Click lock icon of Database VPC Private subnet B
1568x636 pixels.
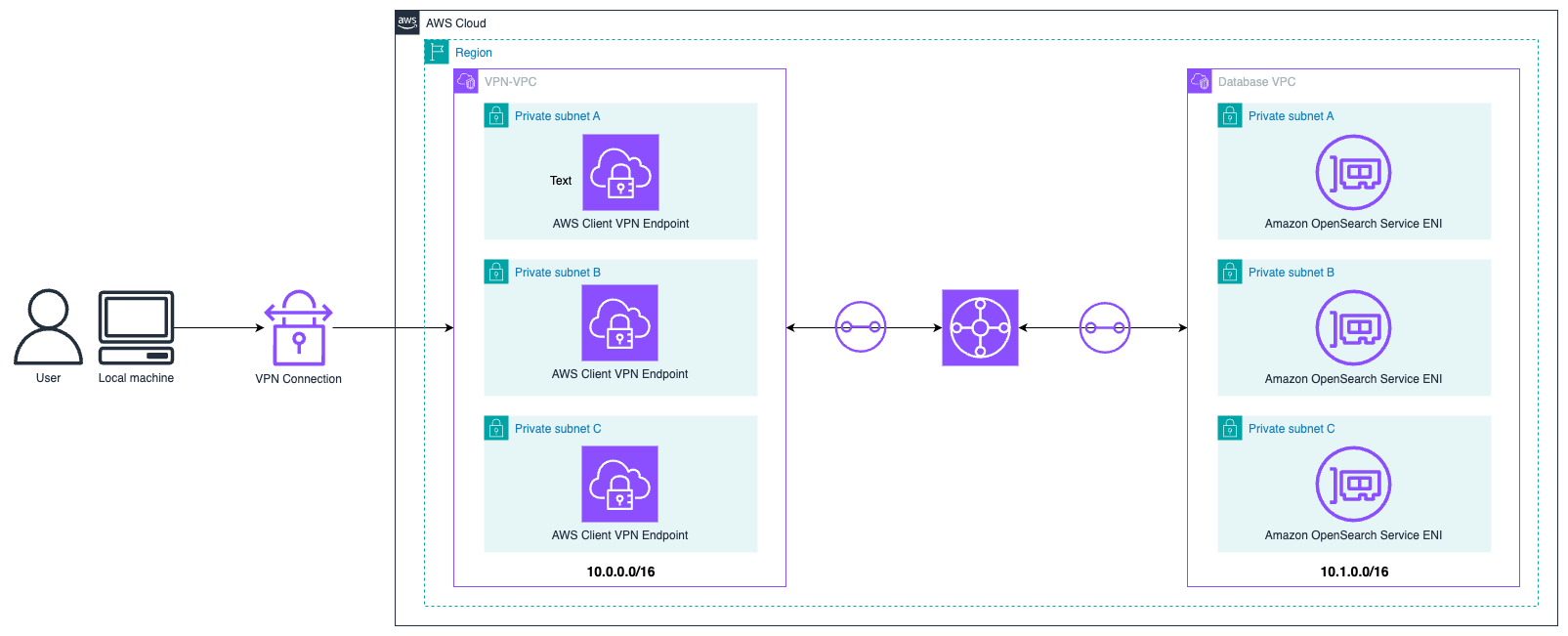coord(1230,272)
